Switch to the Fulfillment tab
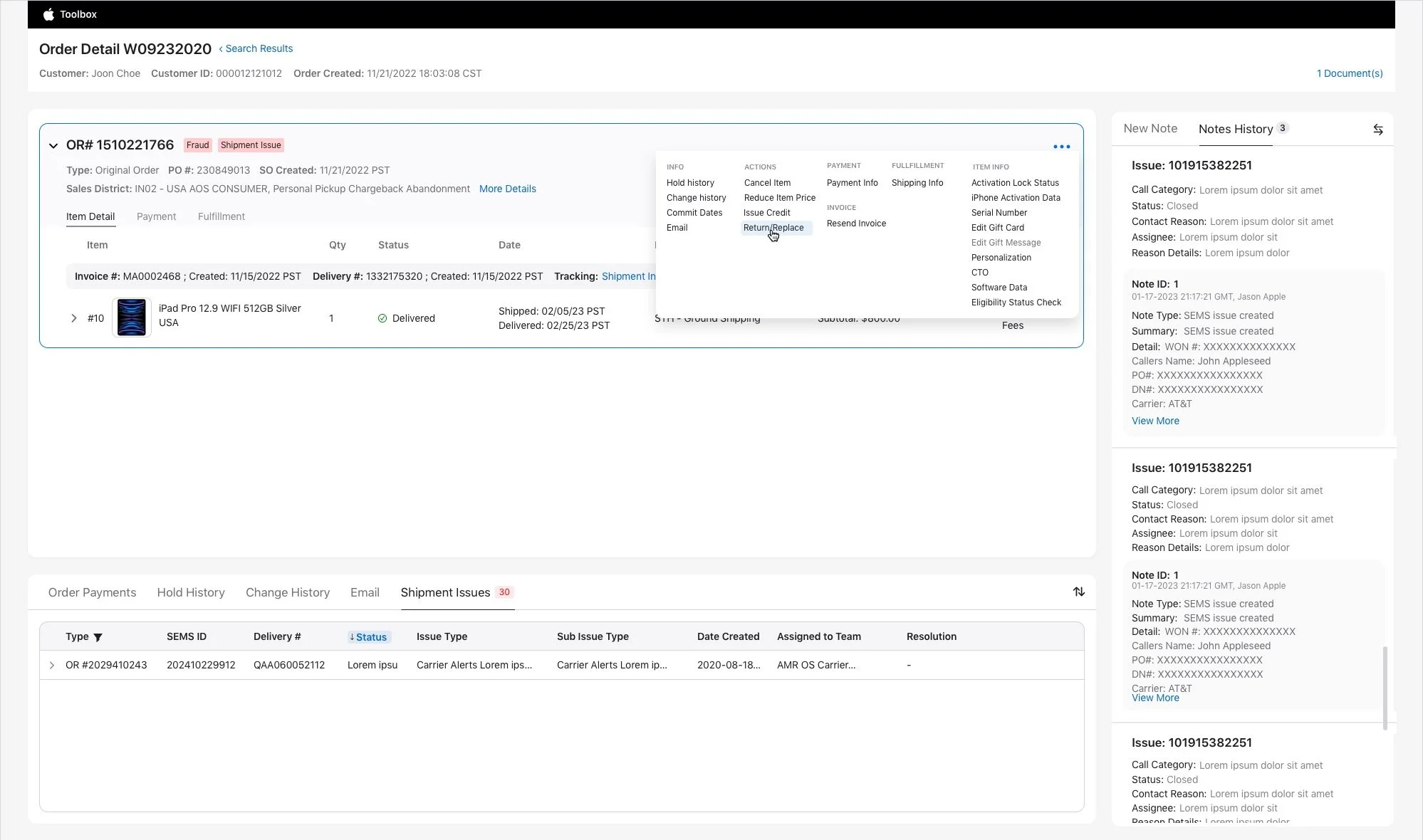Viewport: 1423px width, 840px height. click(221, 216)
